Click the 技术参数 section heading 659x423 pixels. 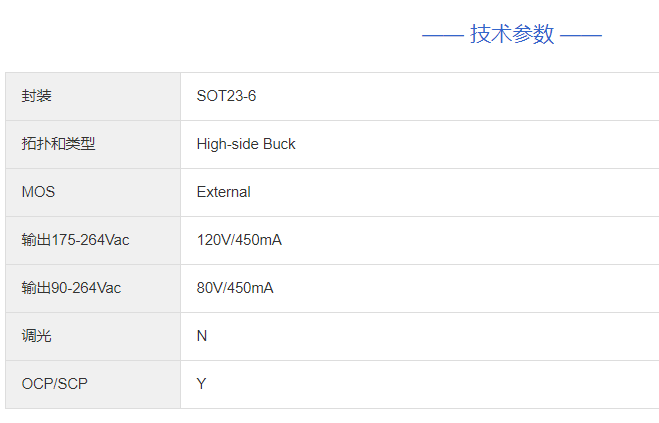click(512, 34)
